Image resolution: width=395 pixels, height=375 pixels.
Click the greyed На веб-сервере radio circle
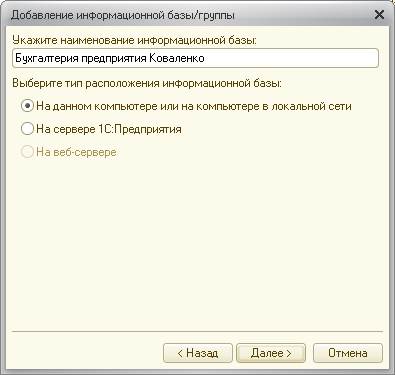click(x=27, y=152)
